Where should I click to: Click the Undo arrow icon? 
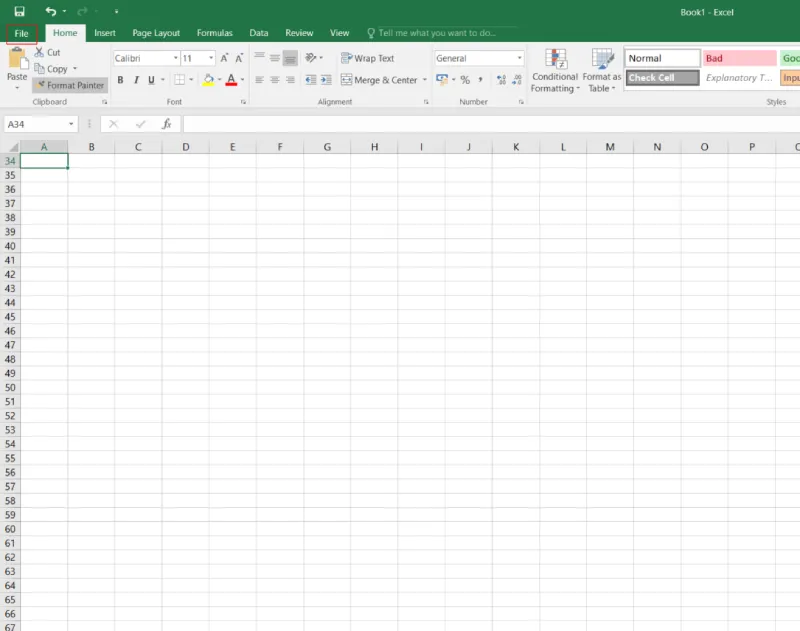(x=51, y=11)
